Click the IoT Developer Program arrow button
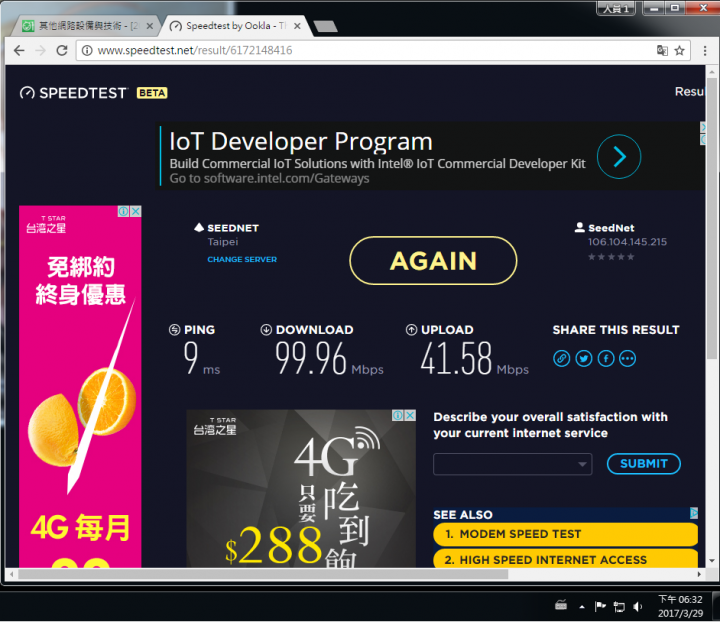This screenshot has height=622, width=720. [x=619, y=157]
